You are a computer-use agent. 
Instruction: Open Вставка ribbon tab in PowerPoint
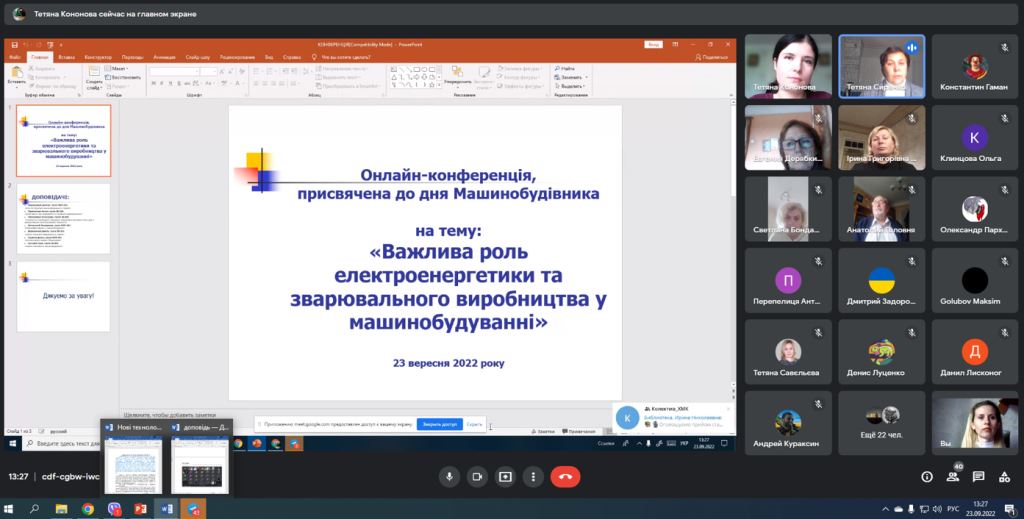point(66,57)
